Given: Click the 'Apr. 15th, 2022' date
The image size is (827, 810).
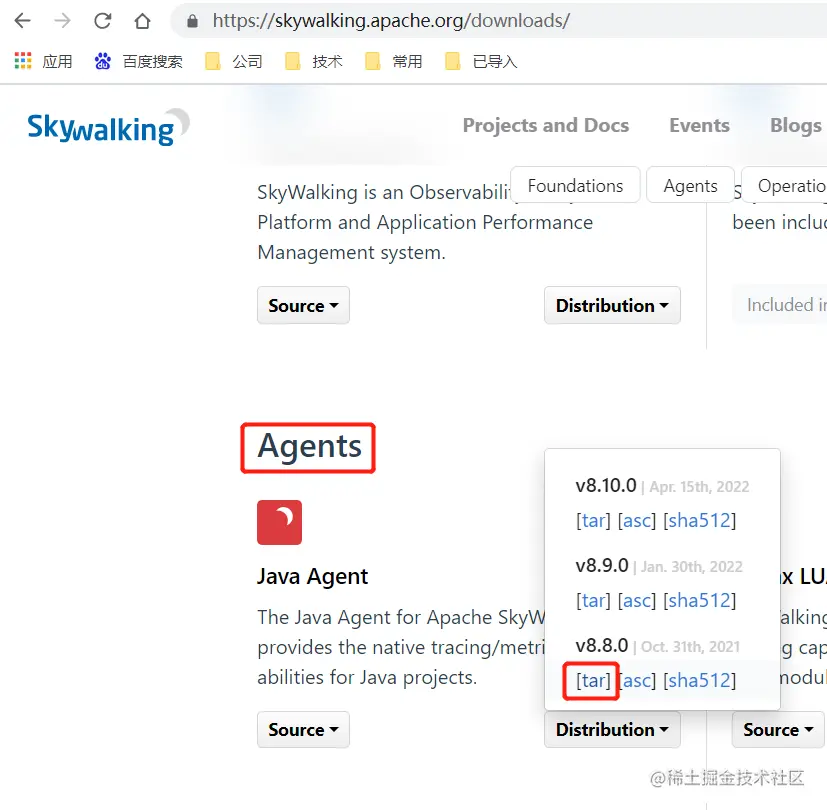Looking at the screenshot, I should tap(699, 487).
